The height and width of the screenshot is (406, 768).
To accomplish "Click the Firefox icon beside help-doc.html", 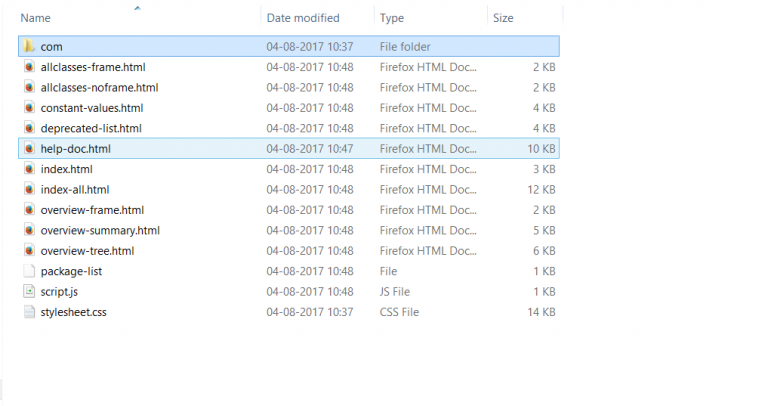I will 29,148.
